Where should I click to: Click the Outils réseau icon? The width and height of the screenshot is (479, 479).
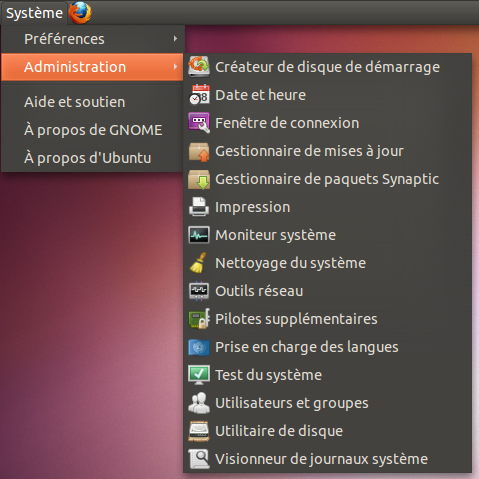199,291
